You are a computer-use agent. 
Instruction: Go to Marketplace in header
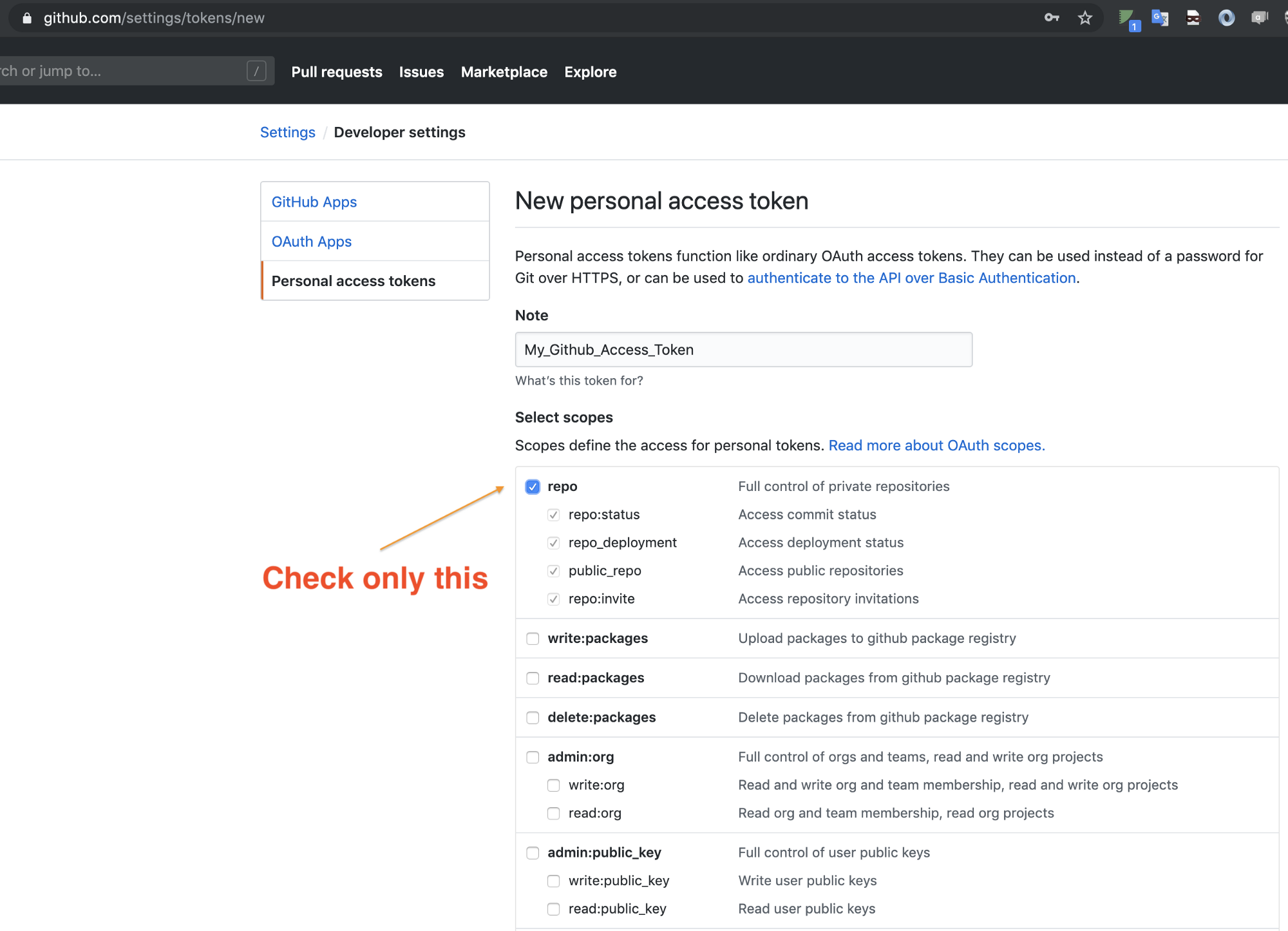(x=504, y=72)
